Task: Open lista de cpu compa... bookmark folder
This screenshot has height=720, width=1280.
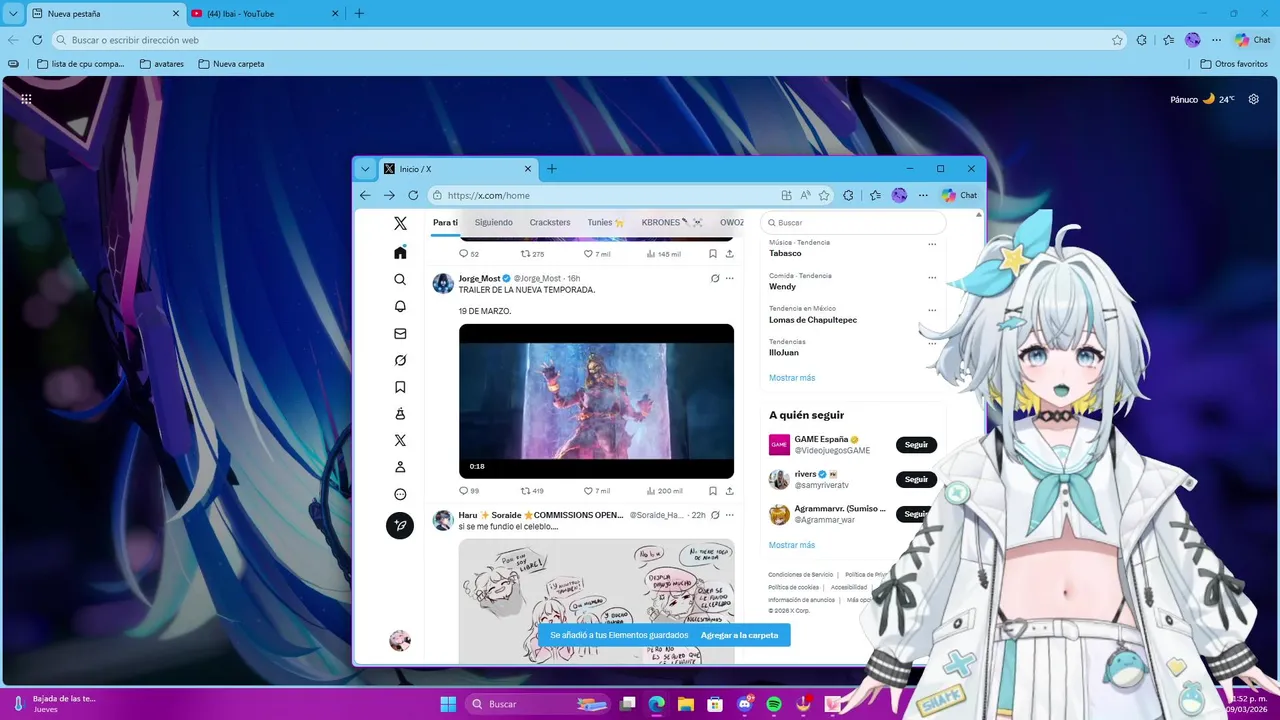Action: [81, 63]
